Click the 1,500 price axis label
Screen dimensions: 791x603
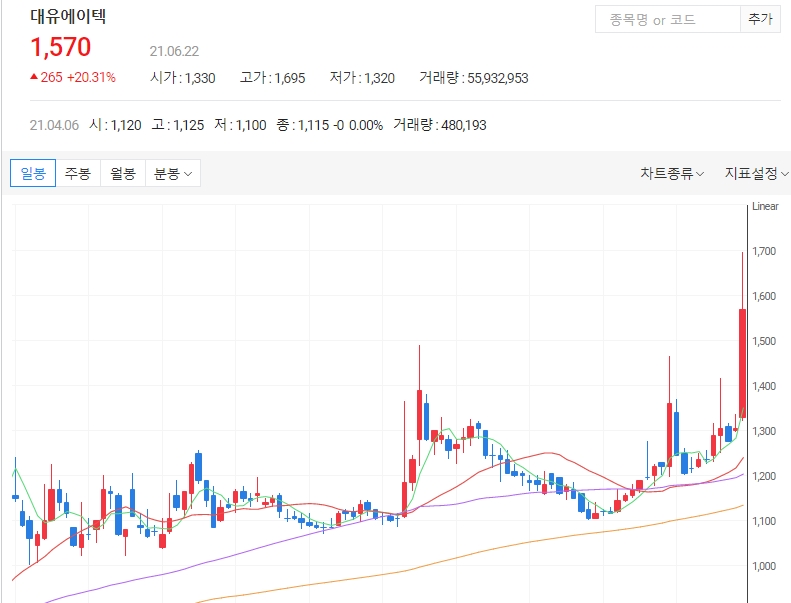[x=764, y=341]
